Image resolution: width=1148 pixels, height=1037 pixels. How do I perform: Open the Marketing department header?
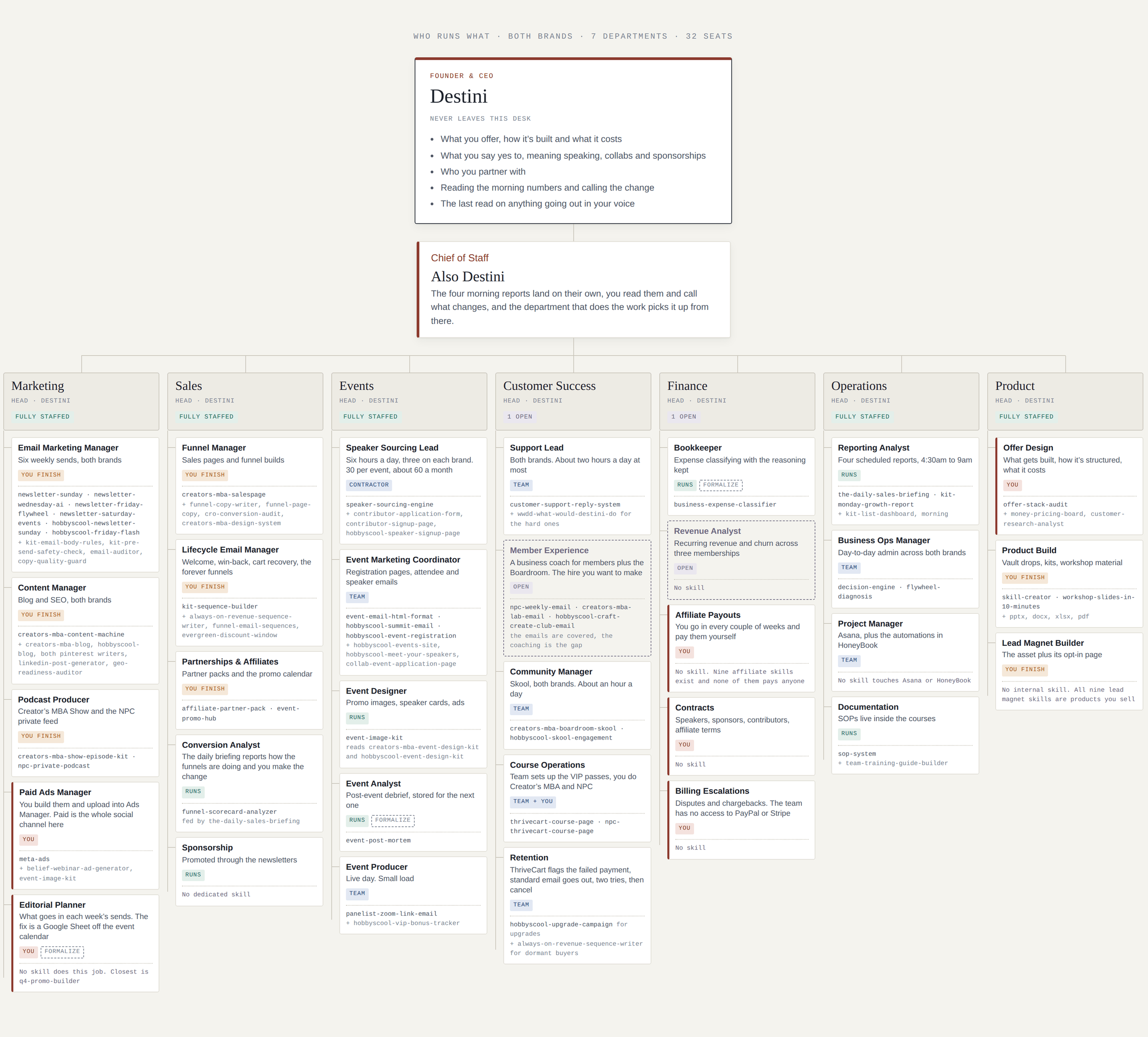click(81, 401)
